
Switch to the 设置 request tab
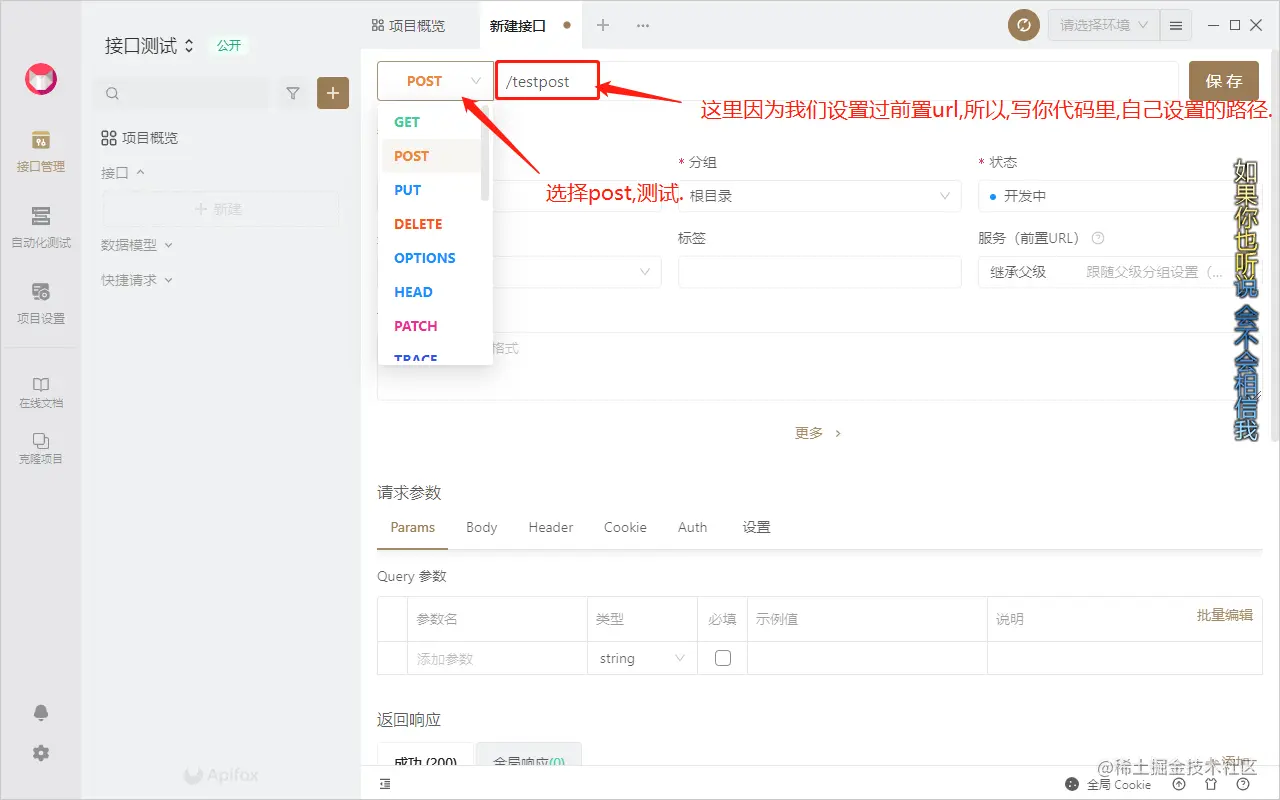tap(756, 527)
